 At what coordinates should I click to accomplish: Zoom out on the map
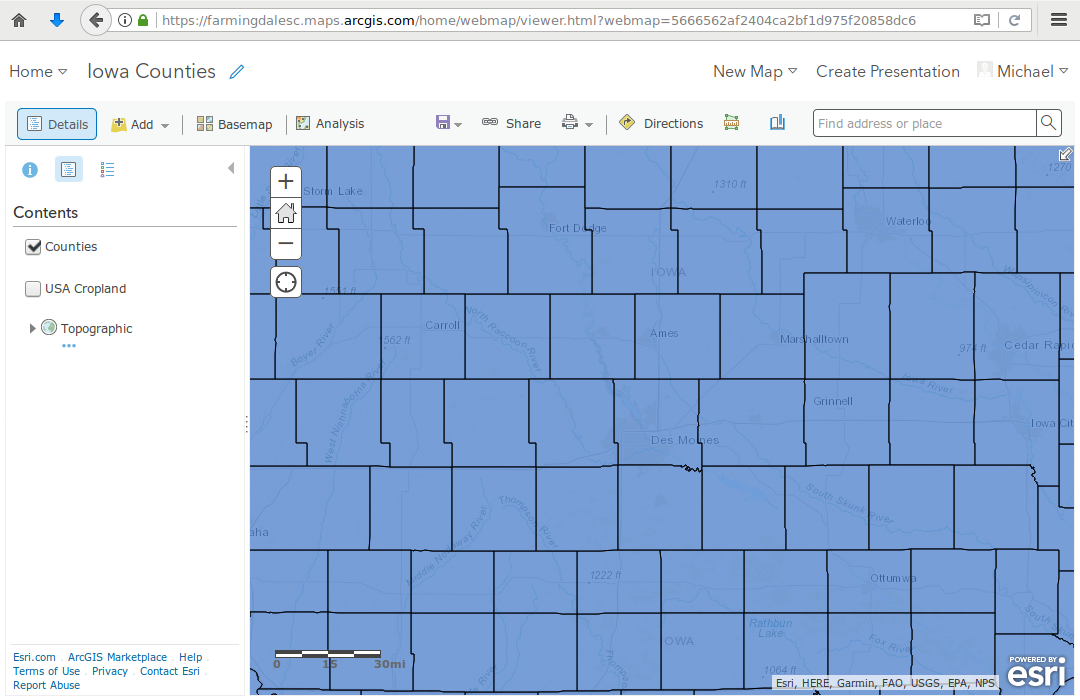coord(286,243)
